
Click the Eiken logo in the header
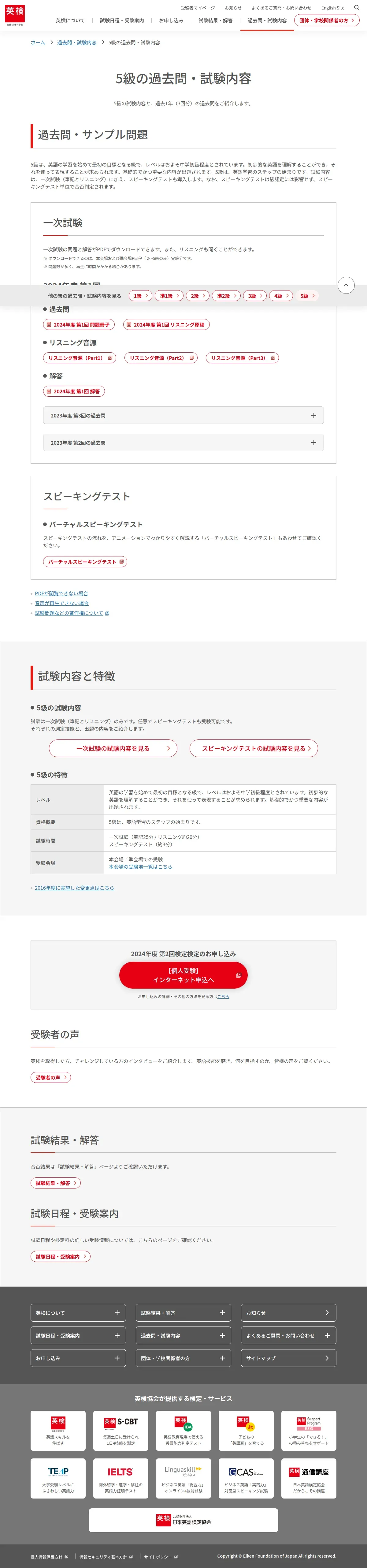click(x=15, y=15)
